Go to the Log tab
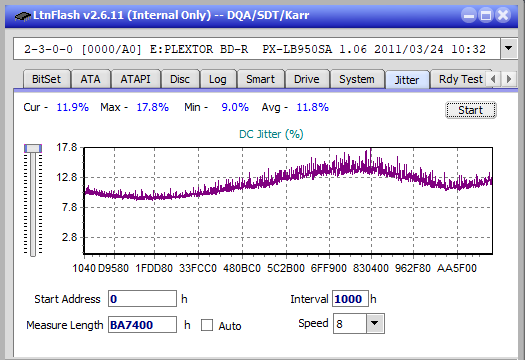Screen dimensions: 525x360 pos(218,79)
